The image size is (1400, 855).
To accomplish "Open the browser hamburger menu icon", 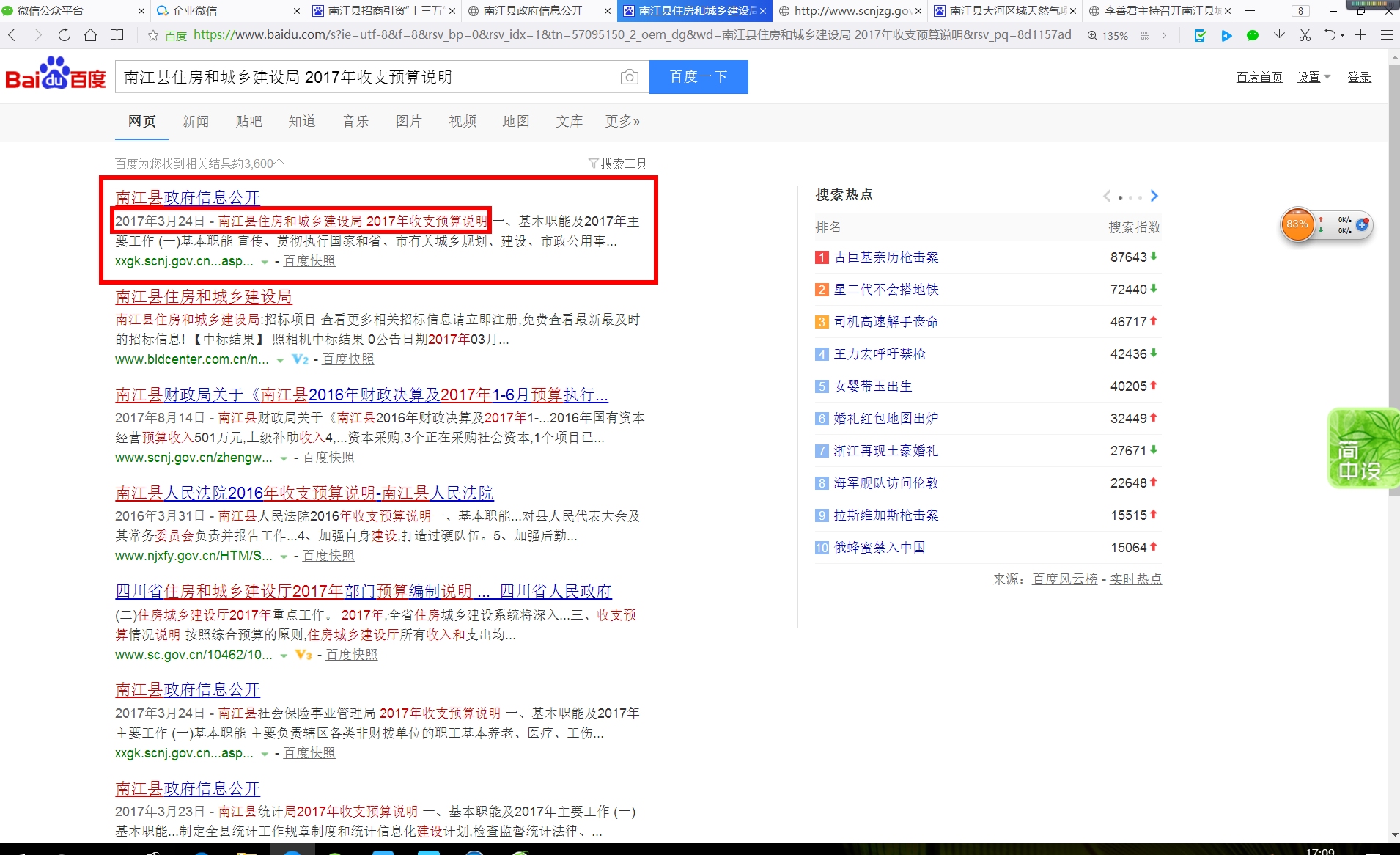I will tap(1386, 35).
